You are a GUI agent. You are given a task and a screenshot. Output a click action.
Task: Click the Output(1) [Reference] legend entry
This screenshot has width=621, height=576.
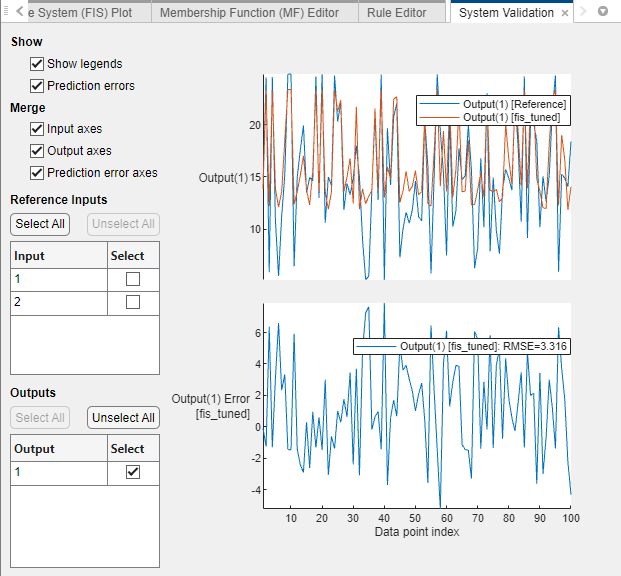493,104
